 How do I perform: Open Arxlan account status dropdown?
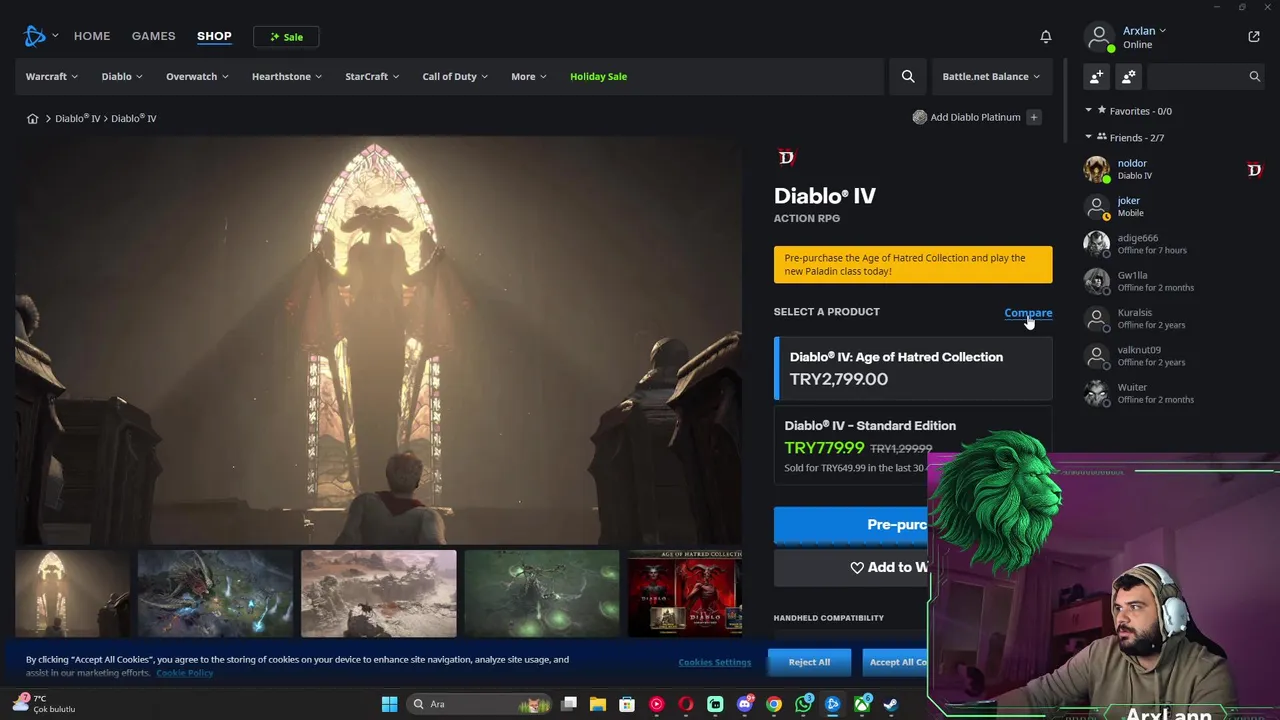pos(1144,31)
